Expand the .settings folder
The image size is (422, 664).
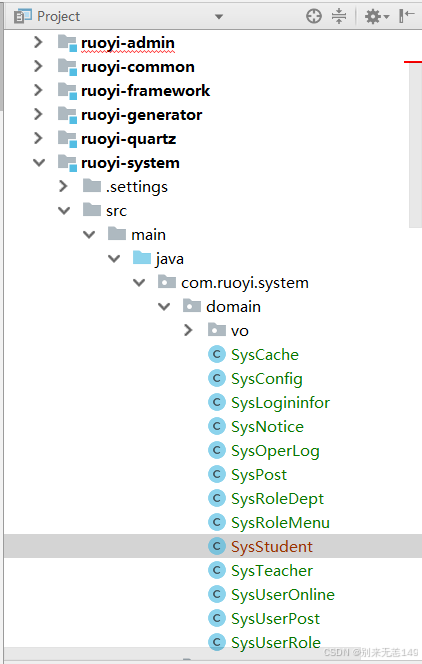[63, 186]
